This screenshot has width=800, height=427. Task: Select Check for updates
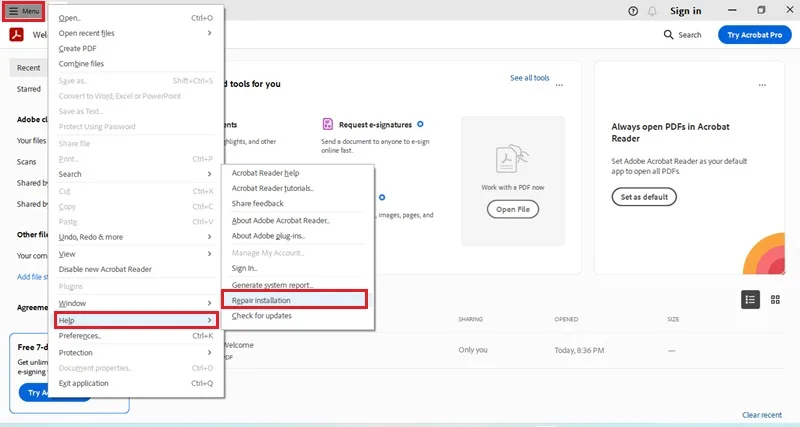point(297,316)
